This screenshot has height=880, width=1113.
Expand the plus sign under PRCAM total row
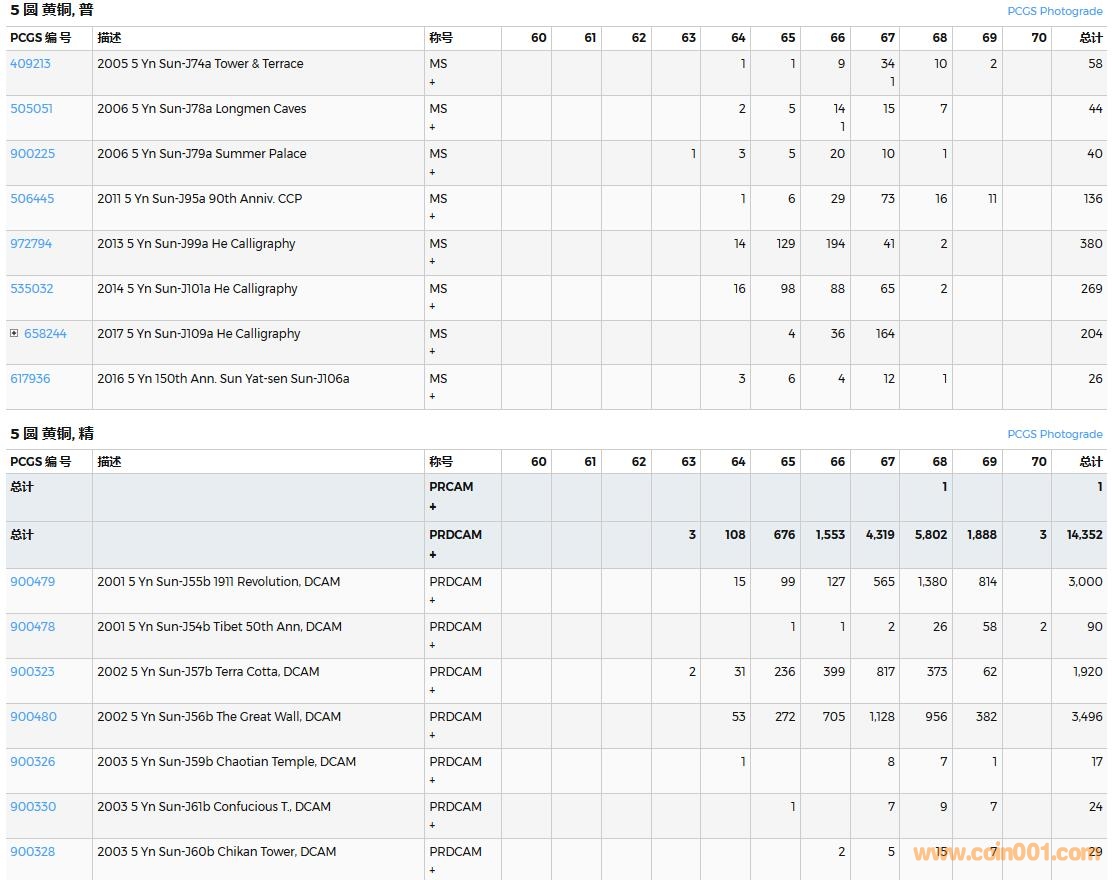point(433,507)
